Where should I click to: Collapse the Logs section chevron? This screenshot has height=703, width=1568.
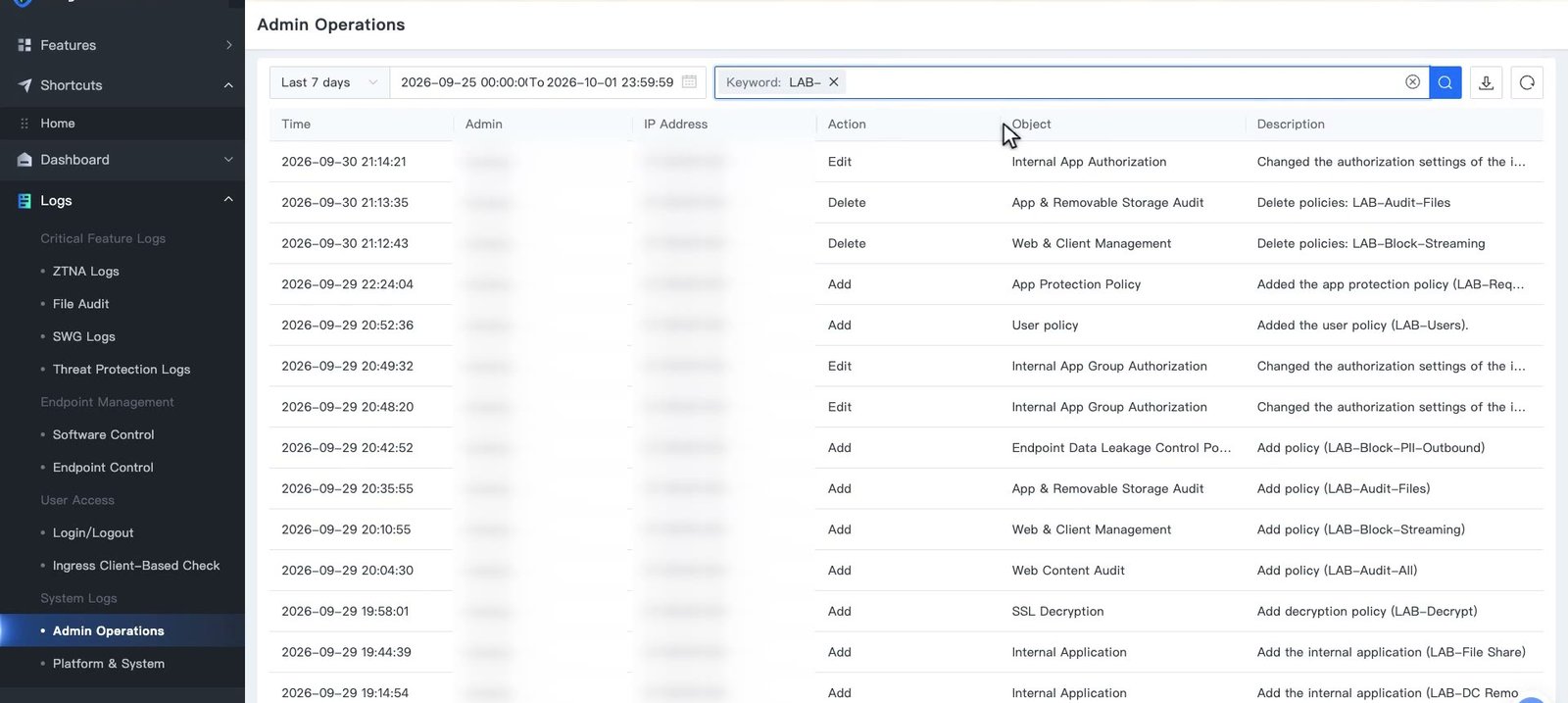click(228, 200)
